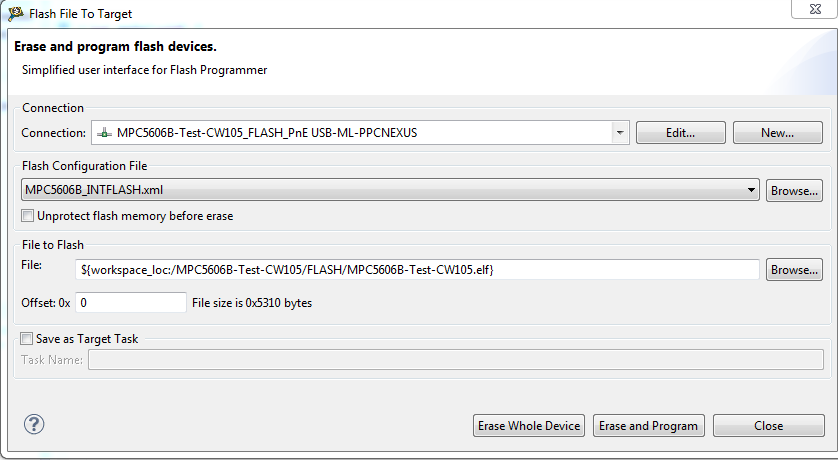The image size is (838, 460).
Task: Browse for the file to flash
Action: 794,269
